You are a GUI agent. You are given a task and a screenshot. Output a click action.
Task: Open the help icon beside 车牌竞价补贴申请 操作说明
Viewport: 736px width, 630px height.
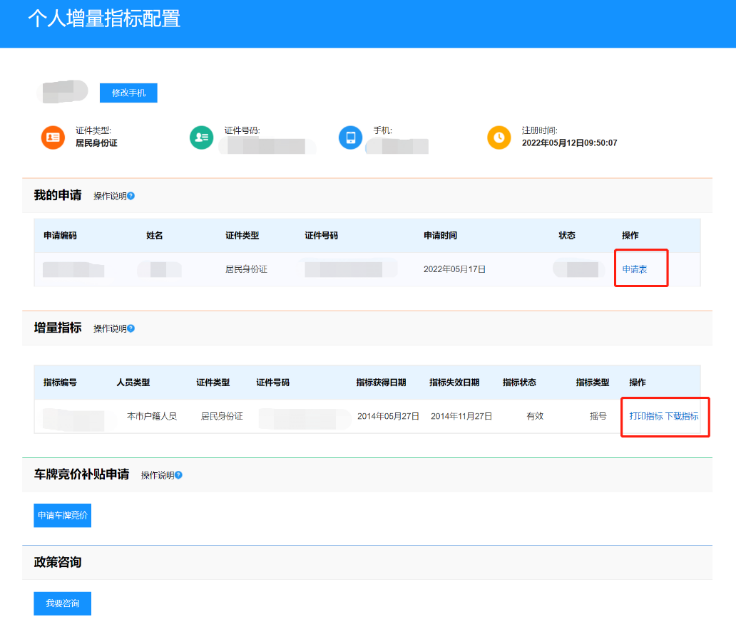pos(179,475)
